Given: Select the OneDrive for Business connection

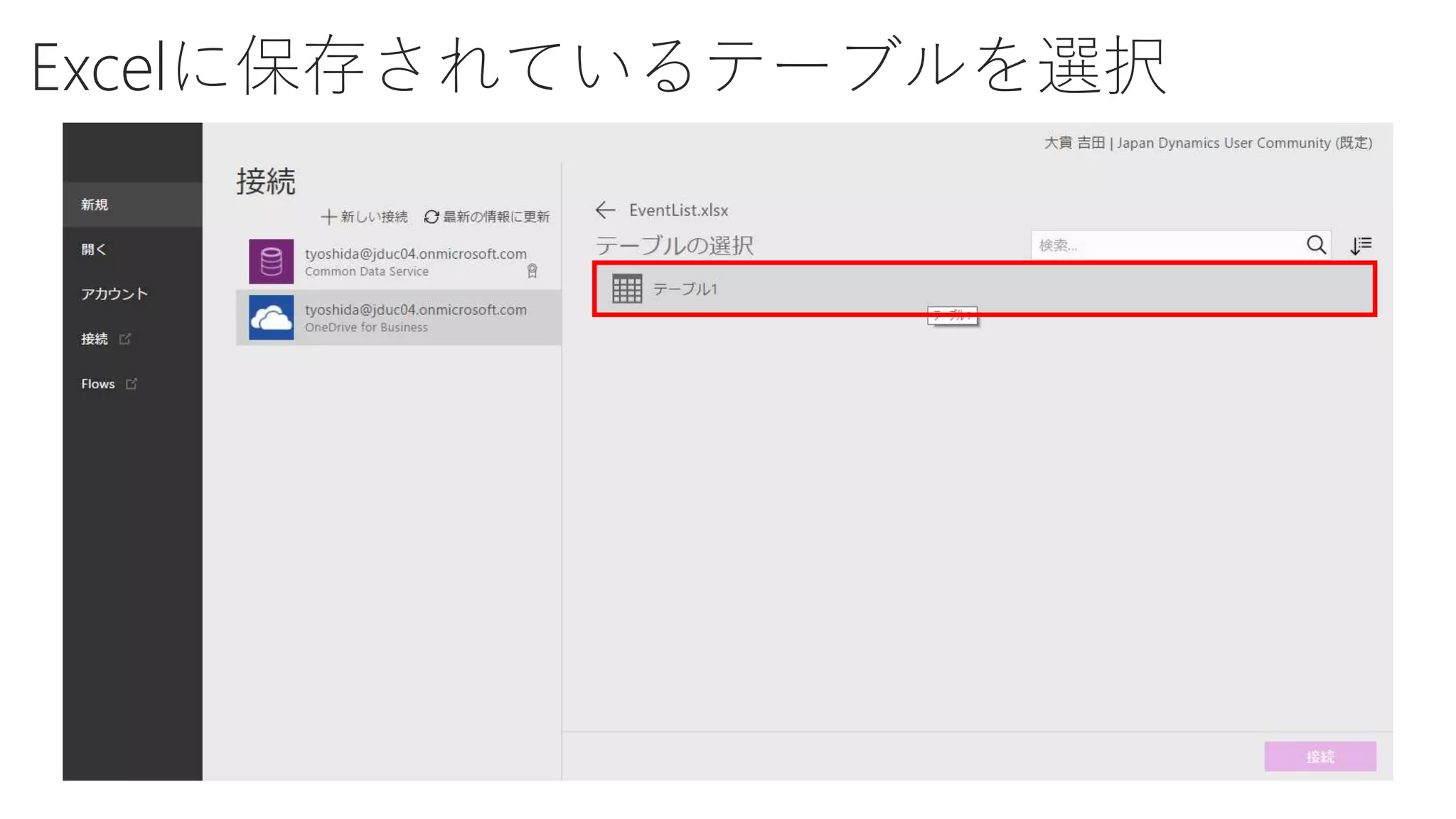Looking at the screenshot, I should 399,317.
